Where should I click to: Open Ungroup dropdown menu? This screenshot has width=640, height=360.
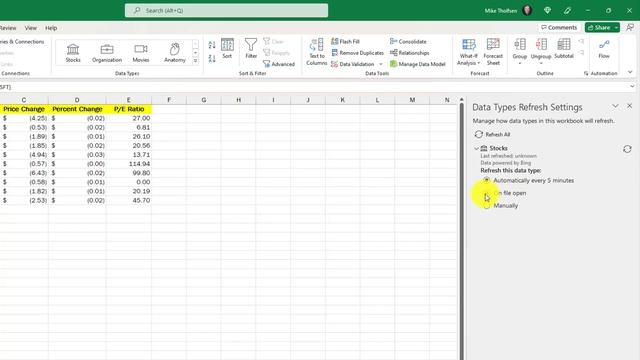(x=541, y=64)
